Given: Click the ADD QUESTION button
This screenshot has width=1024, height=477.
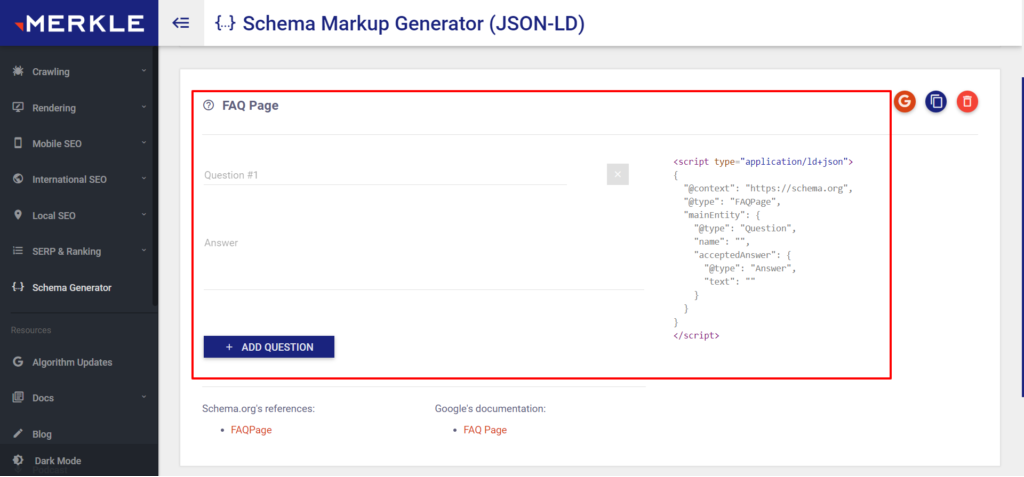Looking at the screenshot, I should (x=269, y=347).
